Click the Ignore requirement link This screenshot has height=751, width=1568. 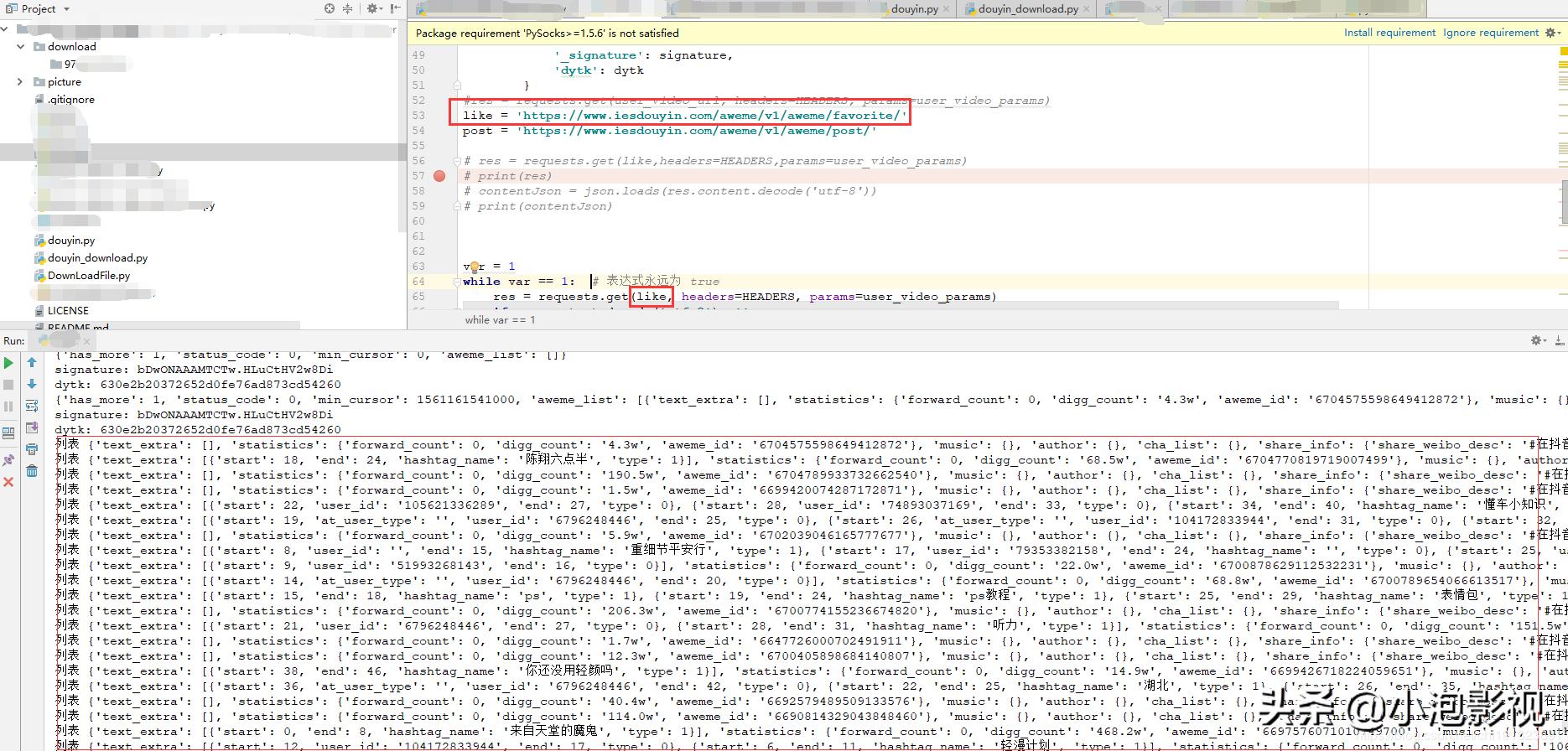coord(1490,33)
